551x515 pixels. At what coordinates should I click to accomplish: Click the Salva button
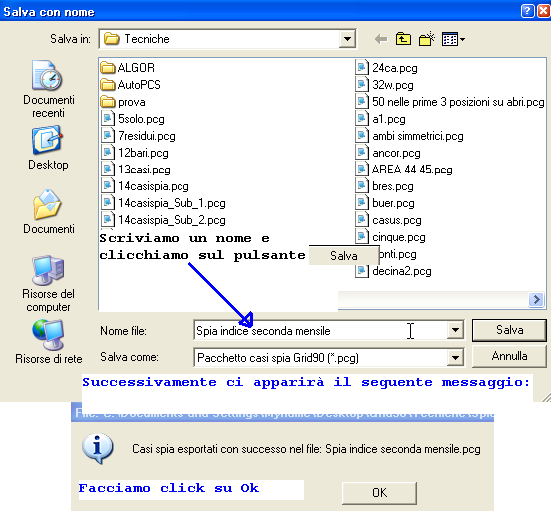coord(509,330)
